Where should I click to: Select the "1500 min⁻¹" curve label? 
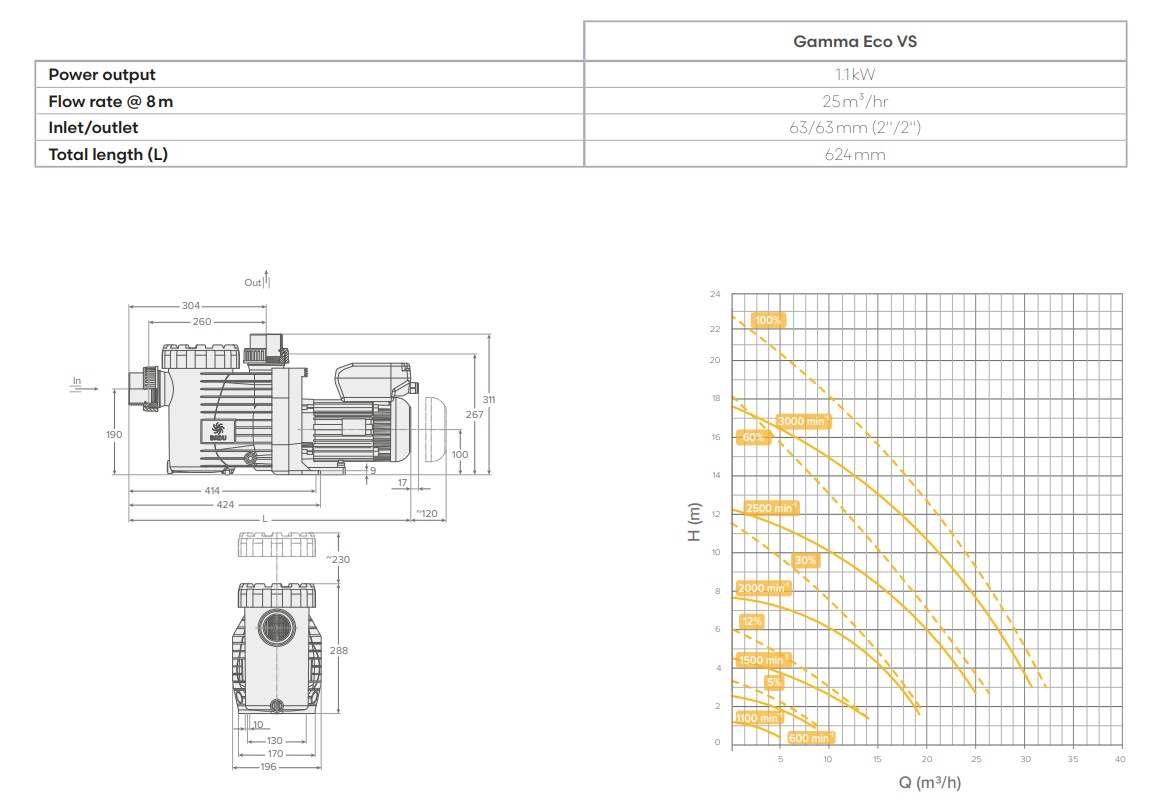tap(763, 659)
